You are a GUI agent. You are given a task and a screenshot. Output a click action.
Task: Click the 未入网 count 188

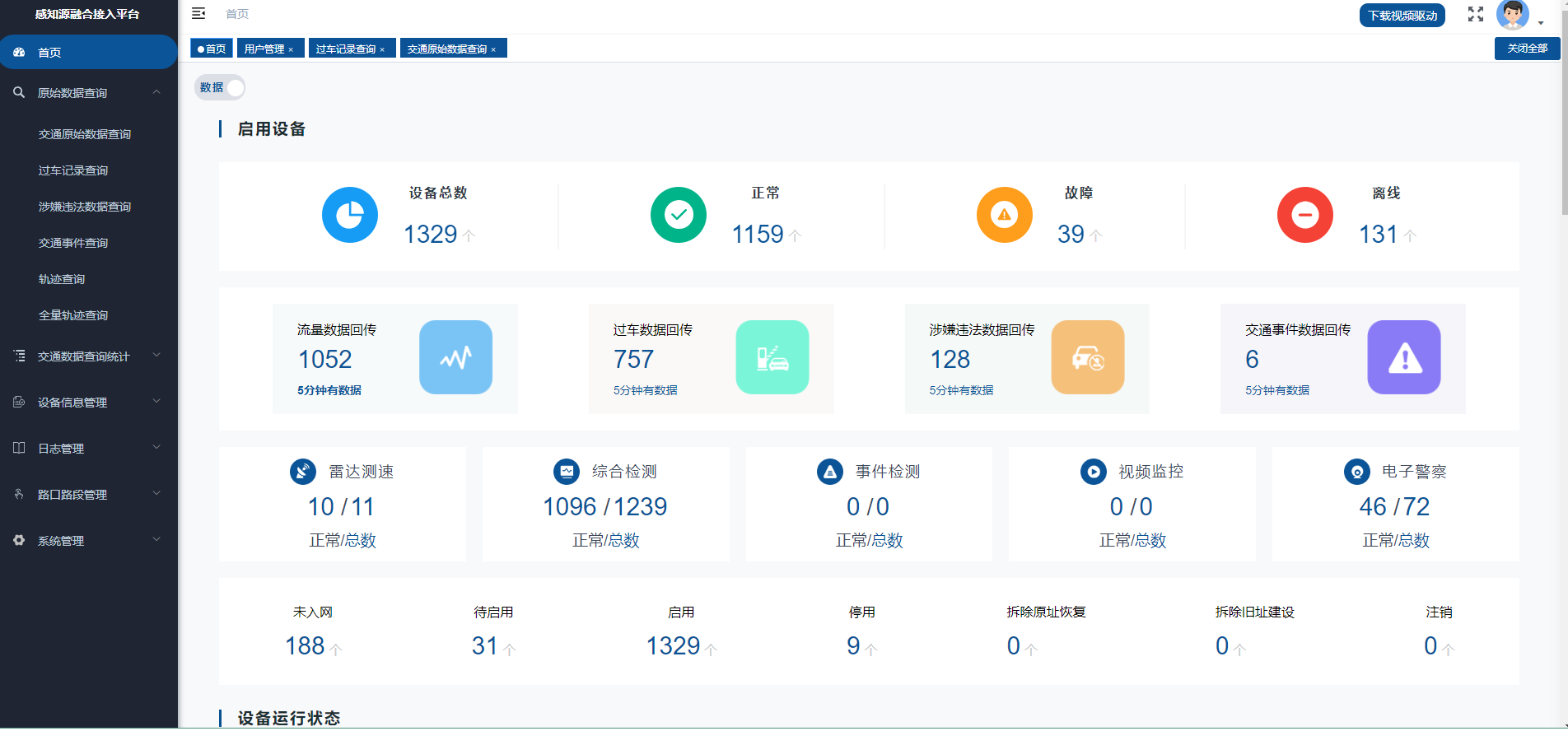tap(305, 646)
